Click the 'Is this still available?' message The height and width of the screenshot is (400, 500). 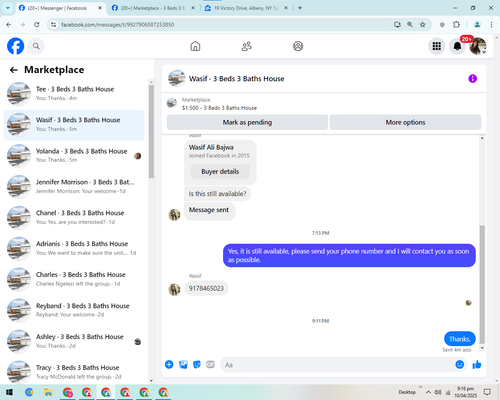tap(217, 194)
